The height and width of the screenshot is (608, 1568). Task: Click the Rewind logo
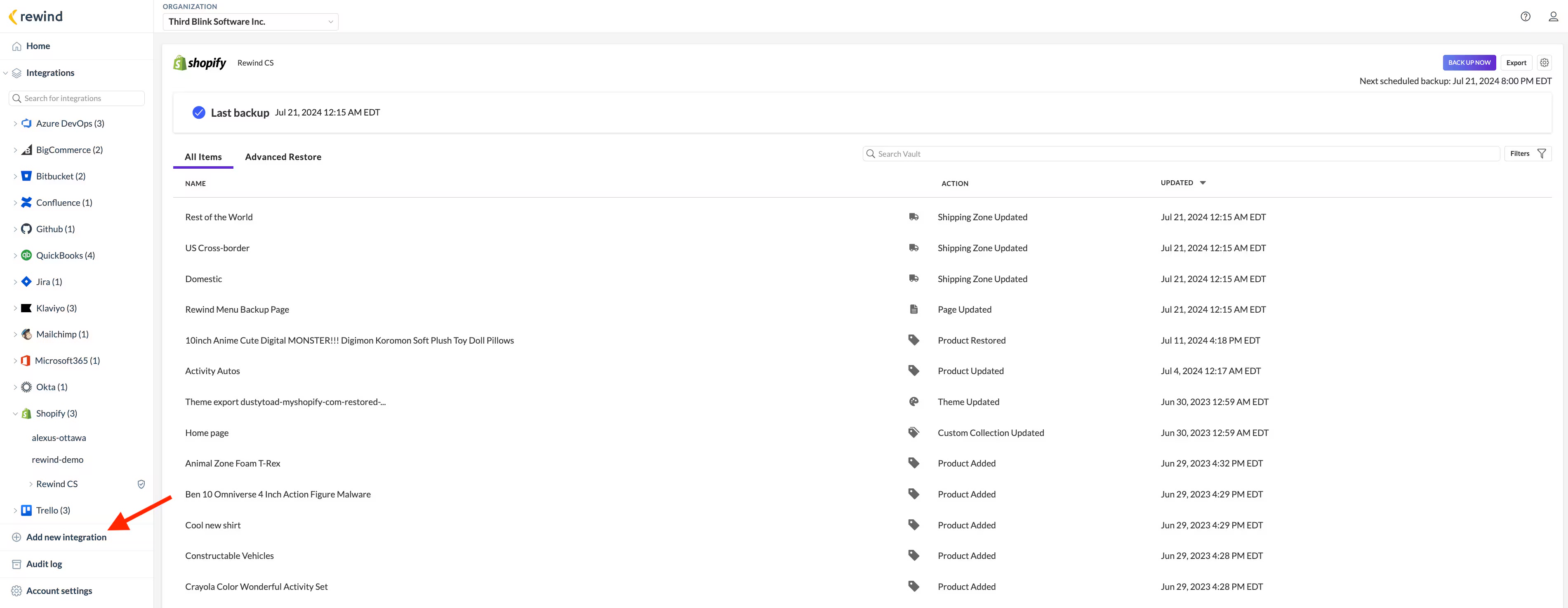36,16
